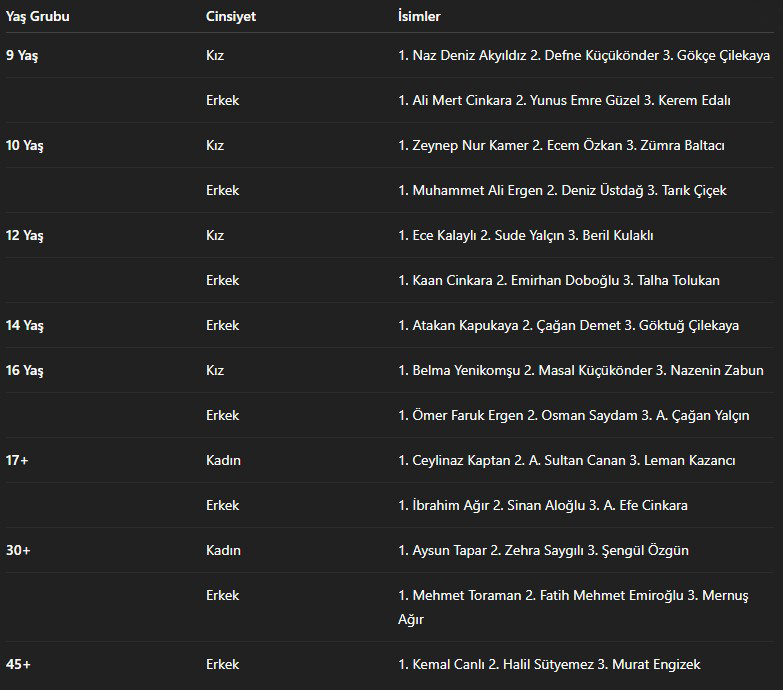The height and width of the screenshot is (690, 783).
Task: Click the "Yaş Grubu" column header
Action: click(38, 17)
